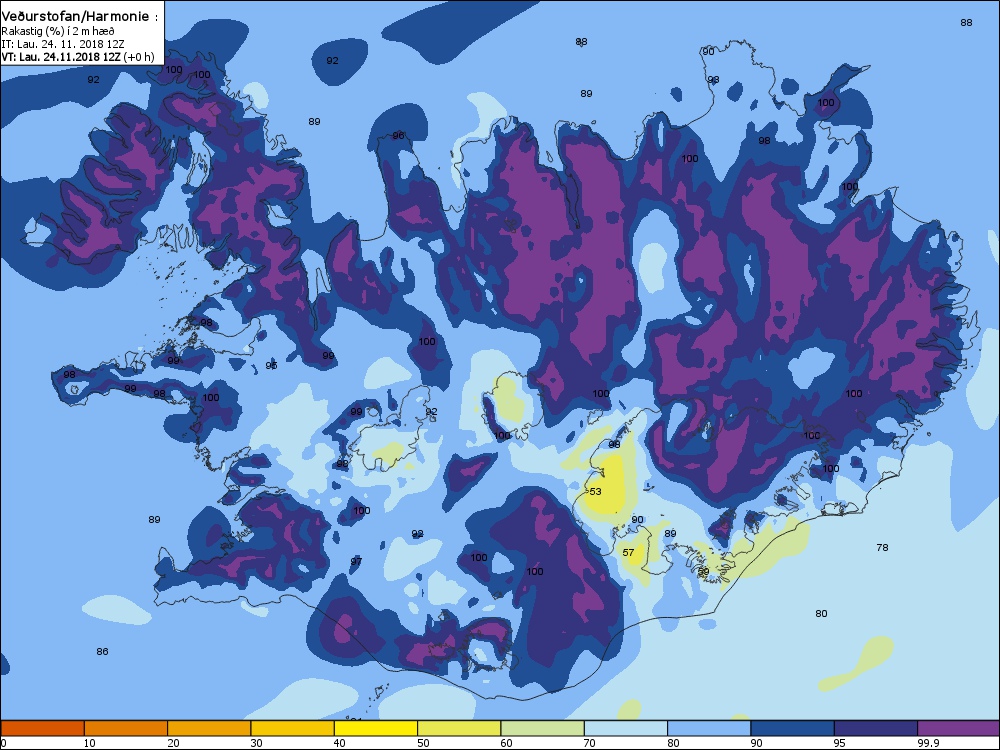Image resolution: width=1000 pixels, height=750 pixels.
Task: Click the humidity value 78 over the sea
Action: [x=883, y=548]
